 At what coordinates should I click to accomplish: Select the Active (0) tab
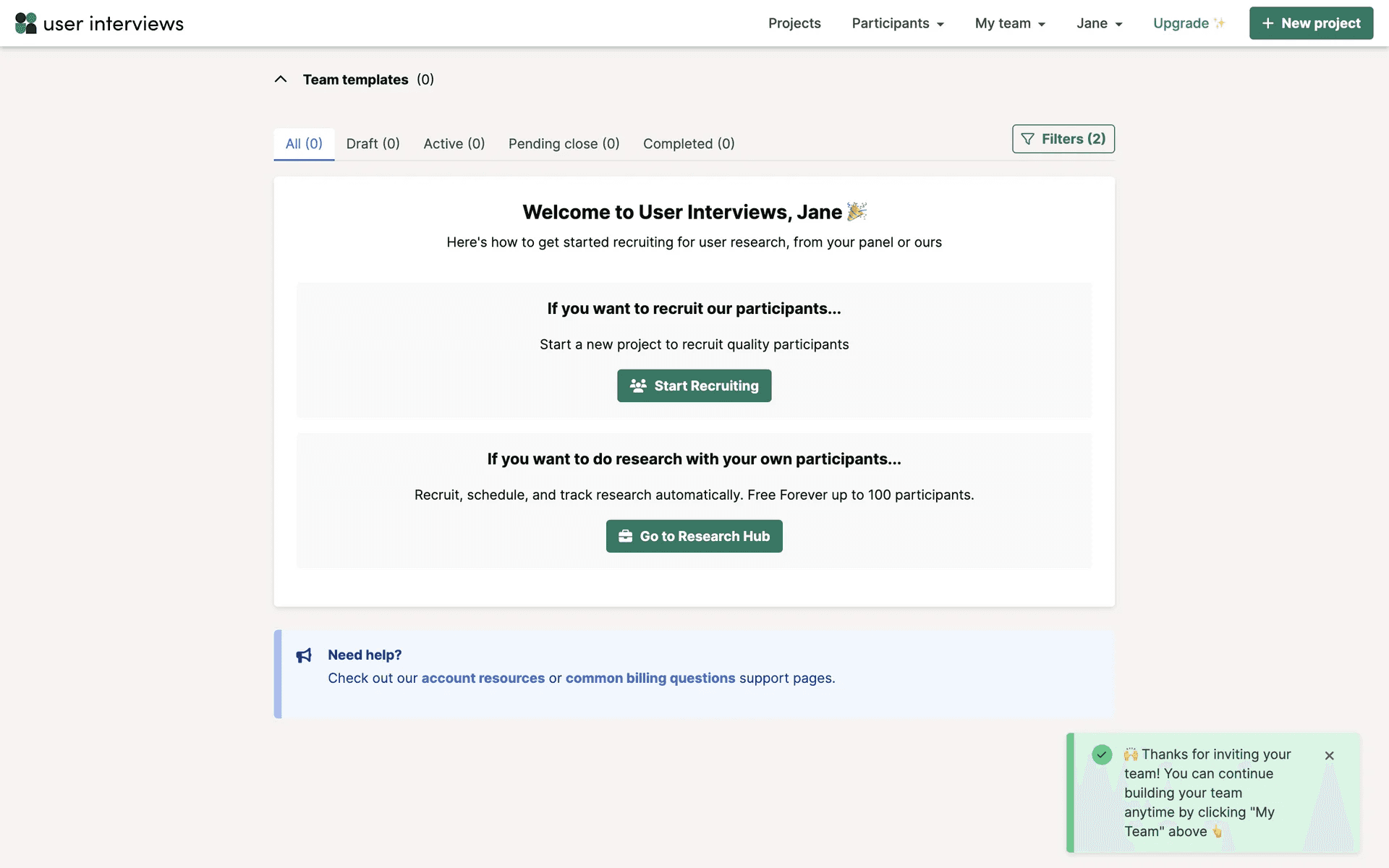[x=454, y=143]
